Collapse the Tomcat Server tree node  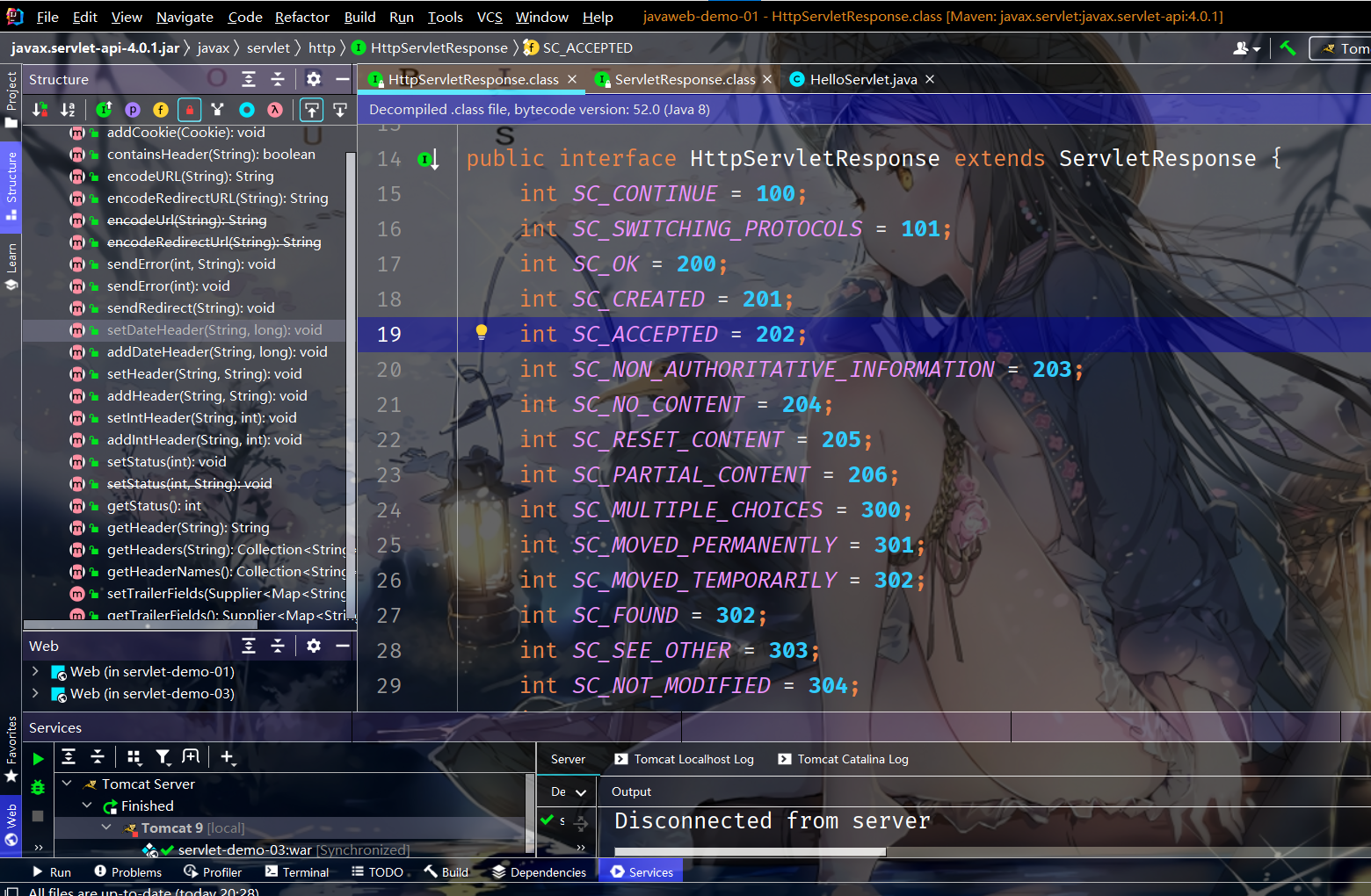[x=67, y=783]
